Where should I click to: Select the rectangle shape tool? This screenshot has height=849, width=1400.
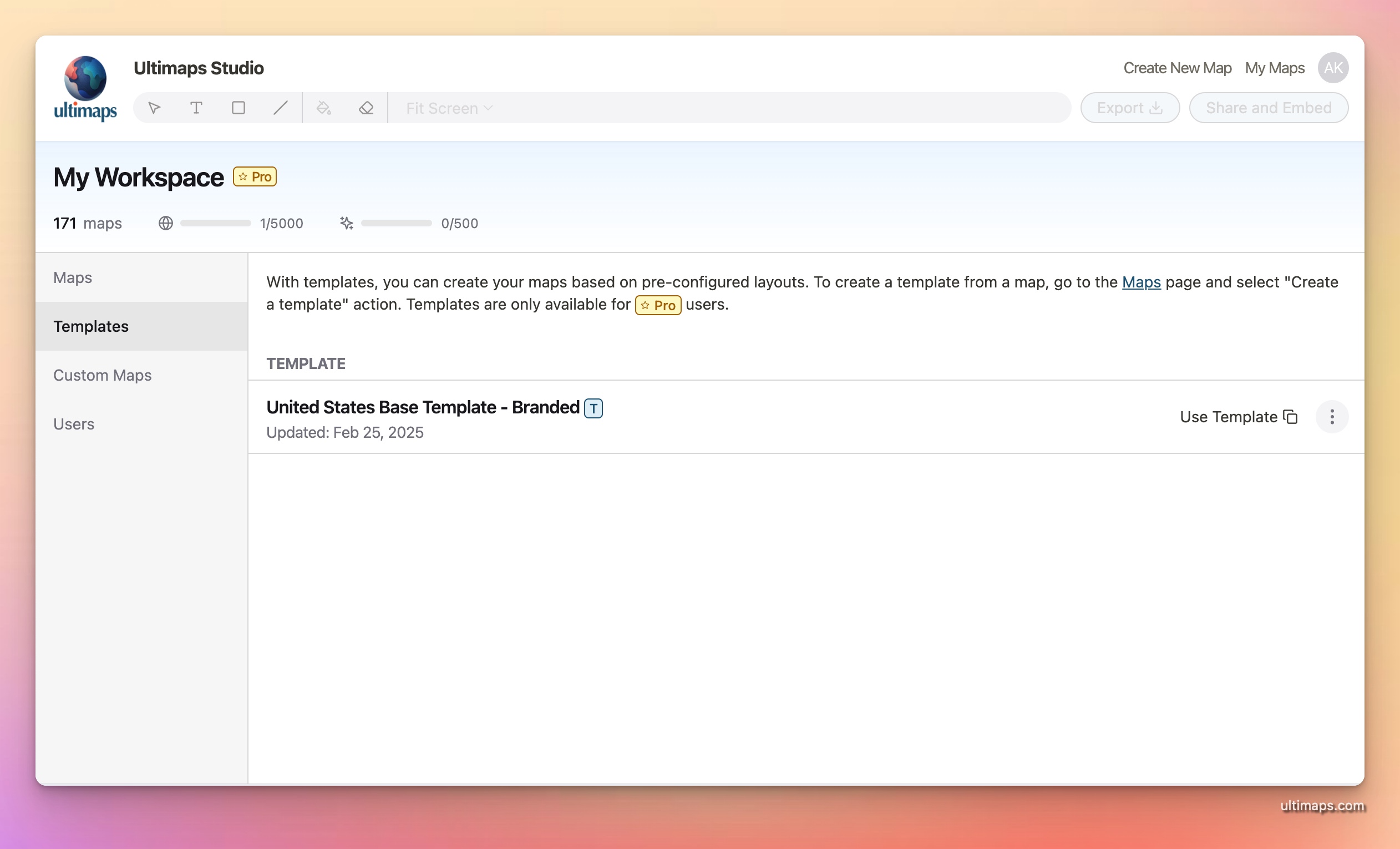pyautogui.click(x=238, y=108)
